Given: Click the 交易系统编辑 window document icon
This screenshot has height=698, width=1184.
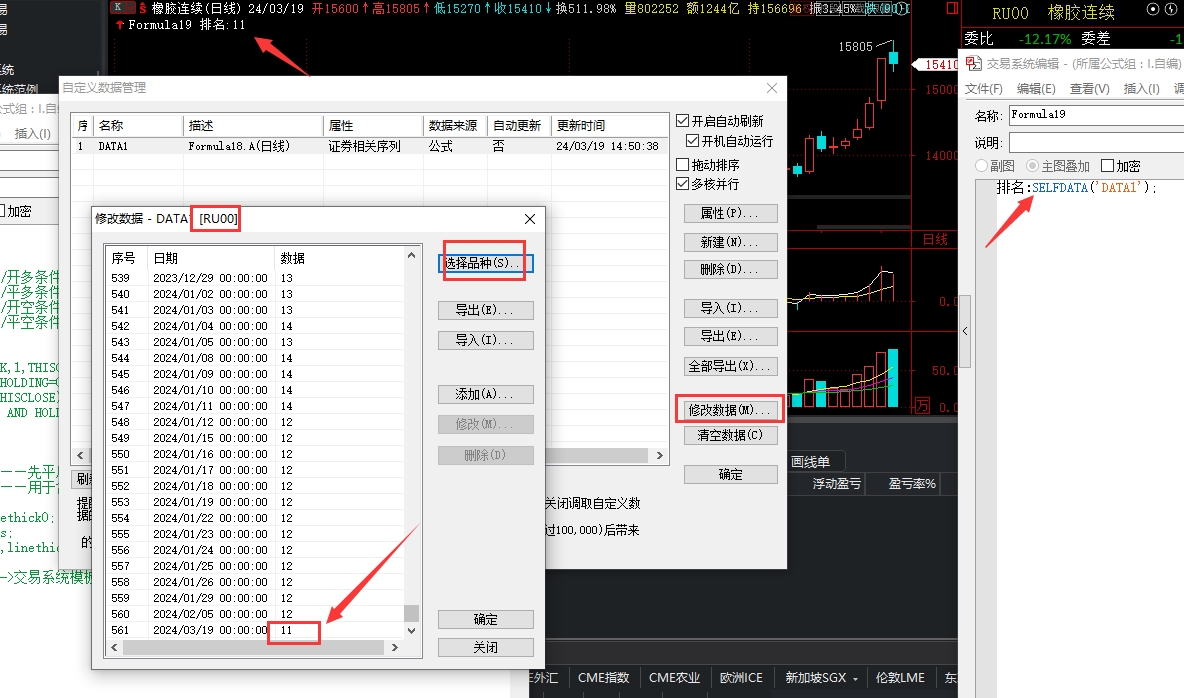Looking at the screenshot, I should click(x=973, y=63).
